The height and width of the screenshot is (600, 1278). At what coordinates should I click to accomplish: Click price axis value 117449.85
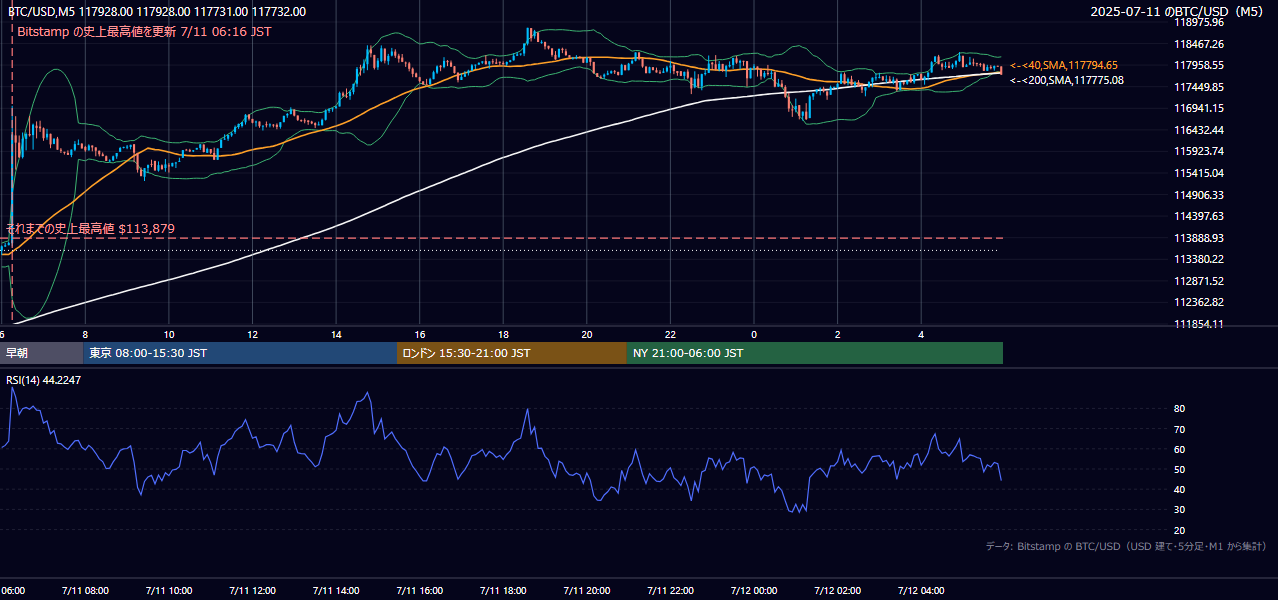coord(1199,87)
